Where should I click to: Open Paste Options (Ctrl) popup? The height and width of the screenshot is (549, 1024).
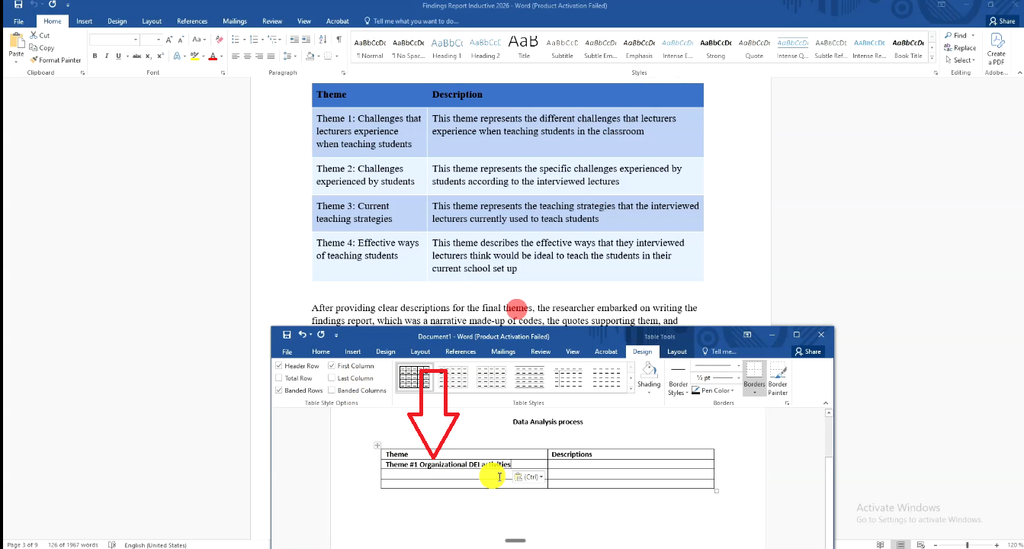coord(528,477)
